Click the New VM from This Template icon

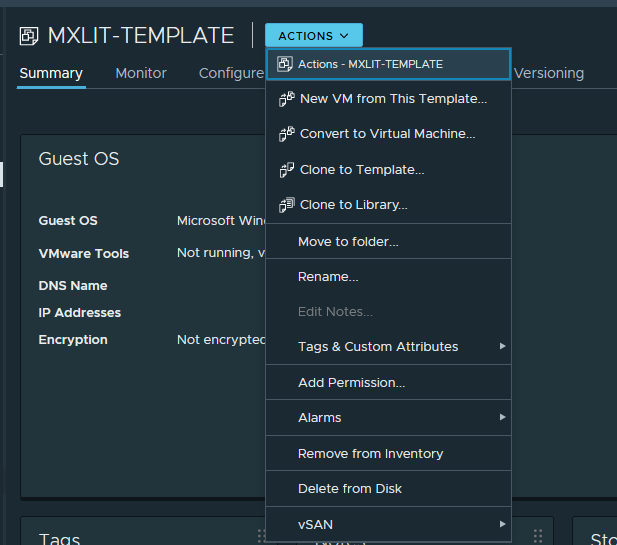coord(286,99)
